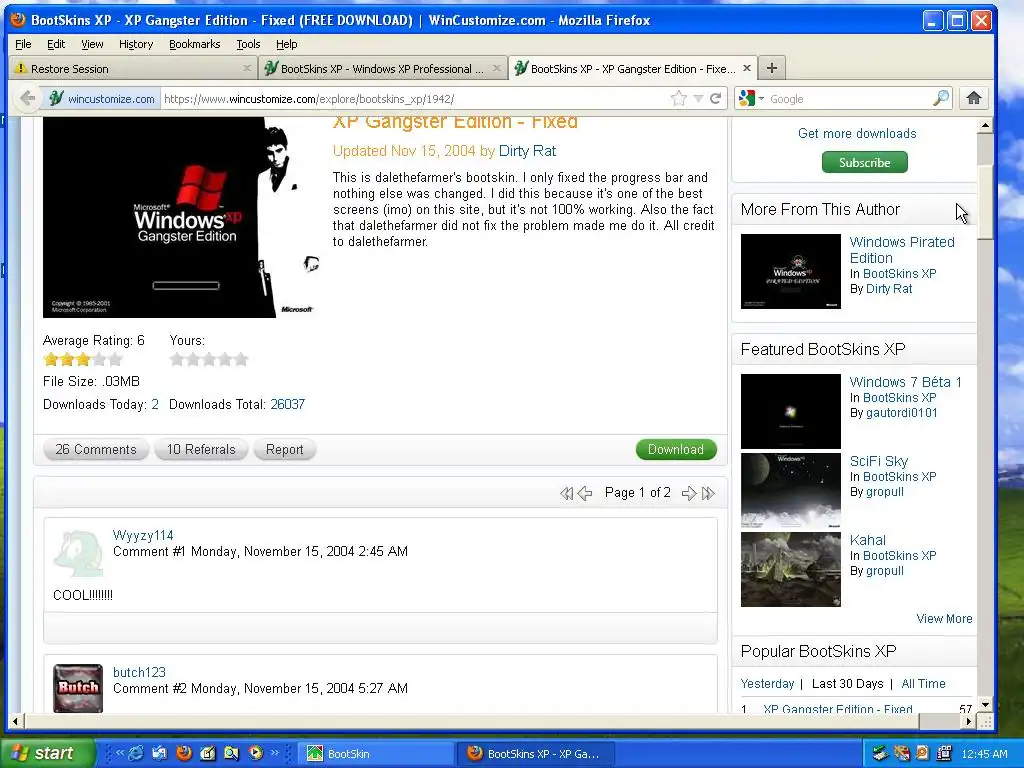Open the History menu

[136, 44]
